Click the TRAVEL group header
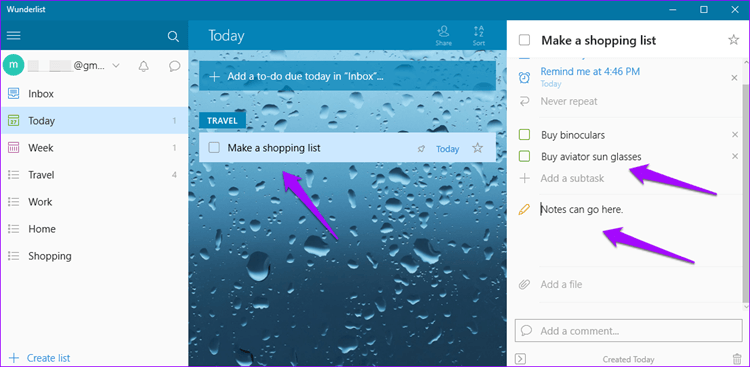The height and width of the screenshot is (367, 750). click(x=222, y=121)
